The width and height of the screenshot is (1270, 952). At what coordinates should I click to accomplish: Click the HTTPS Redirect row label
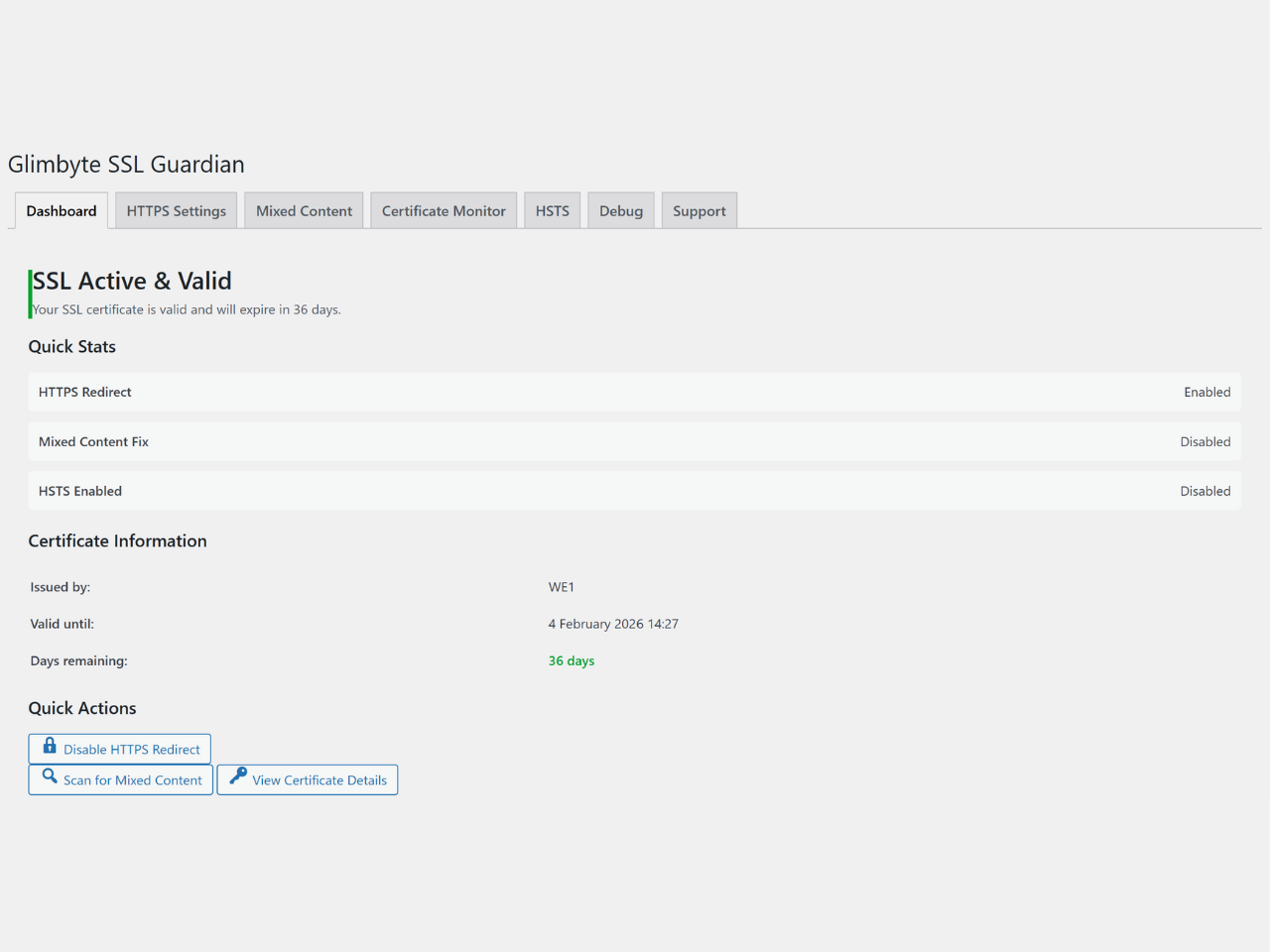click(x=85, y=393)
